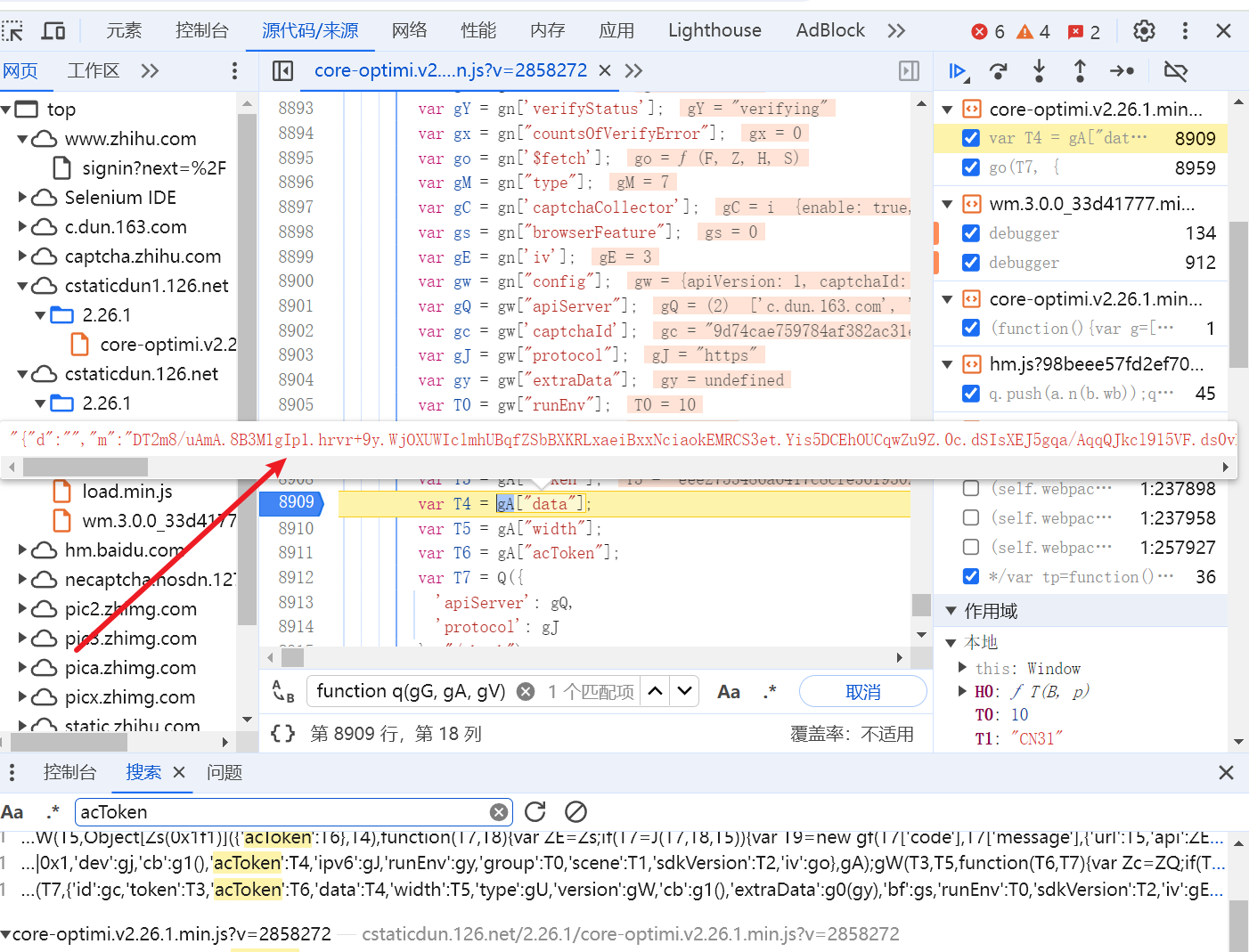
Task: Uncheck the q.push breakpoint at line 45
Action: 971,394
